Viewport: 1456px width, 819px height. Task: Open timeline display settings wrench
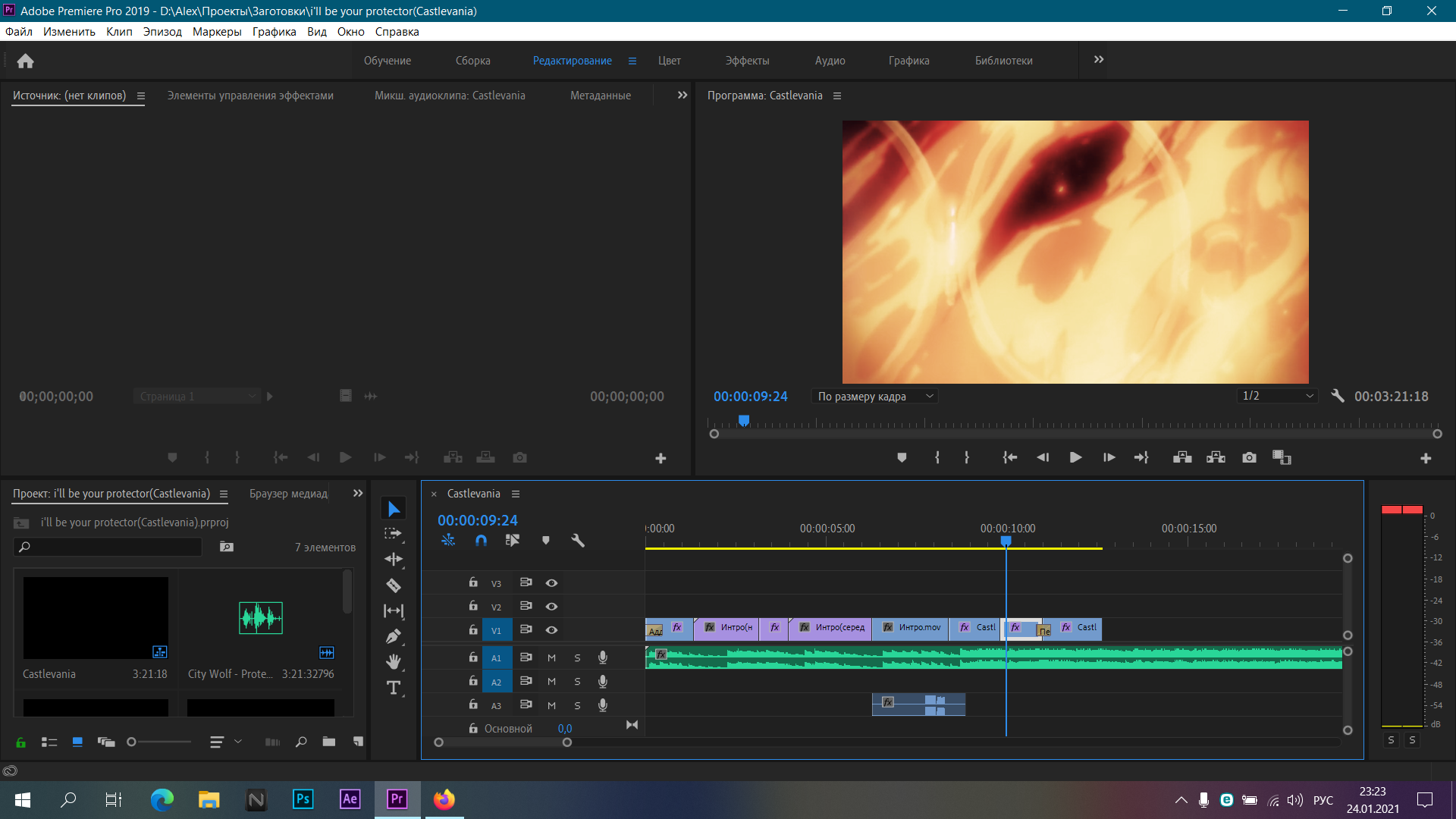(578, 541)
